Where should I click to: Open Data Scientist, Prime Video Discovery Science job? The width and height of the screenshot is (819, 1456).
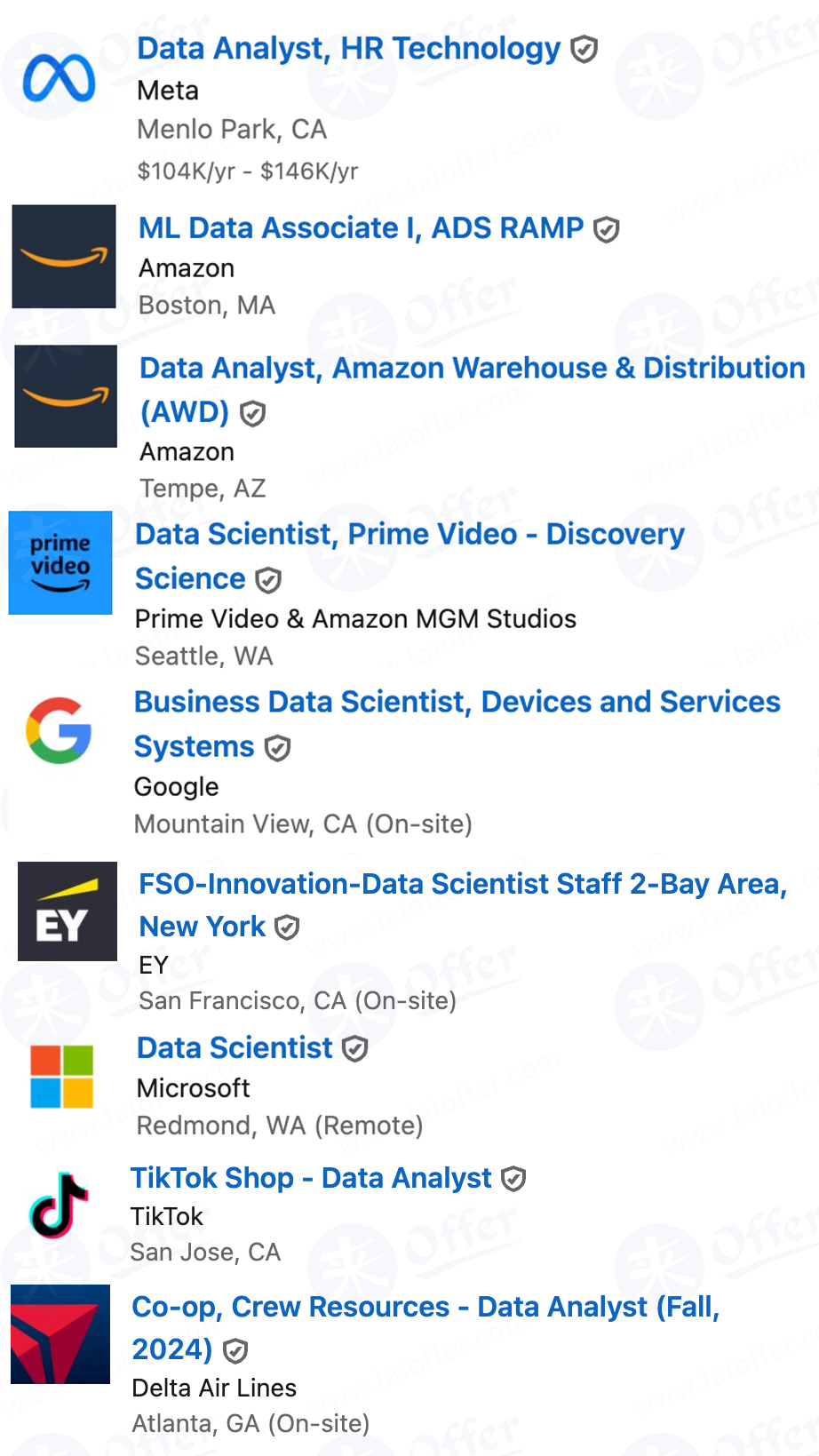pos(409,556)
